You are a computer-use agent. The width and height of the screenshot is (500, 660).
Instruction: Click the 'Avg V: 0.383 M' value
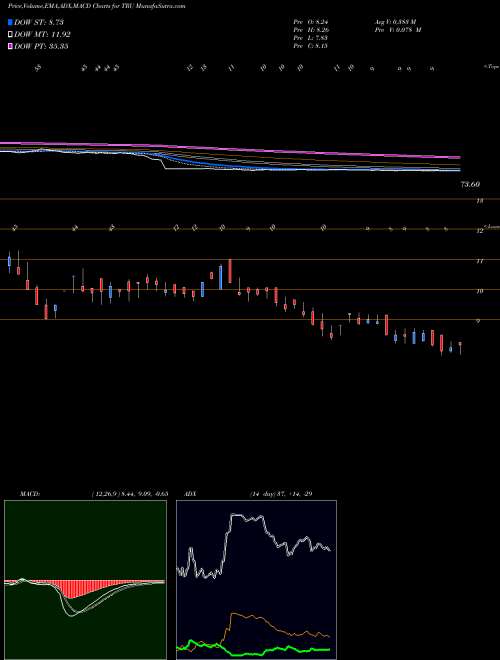tap(394, 22)
